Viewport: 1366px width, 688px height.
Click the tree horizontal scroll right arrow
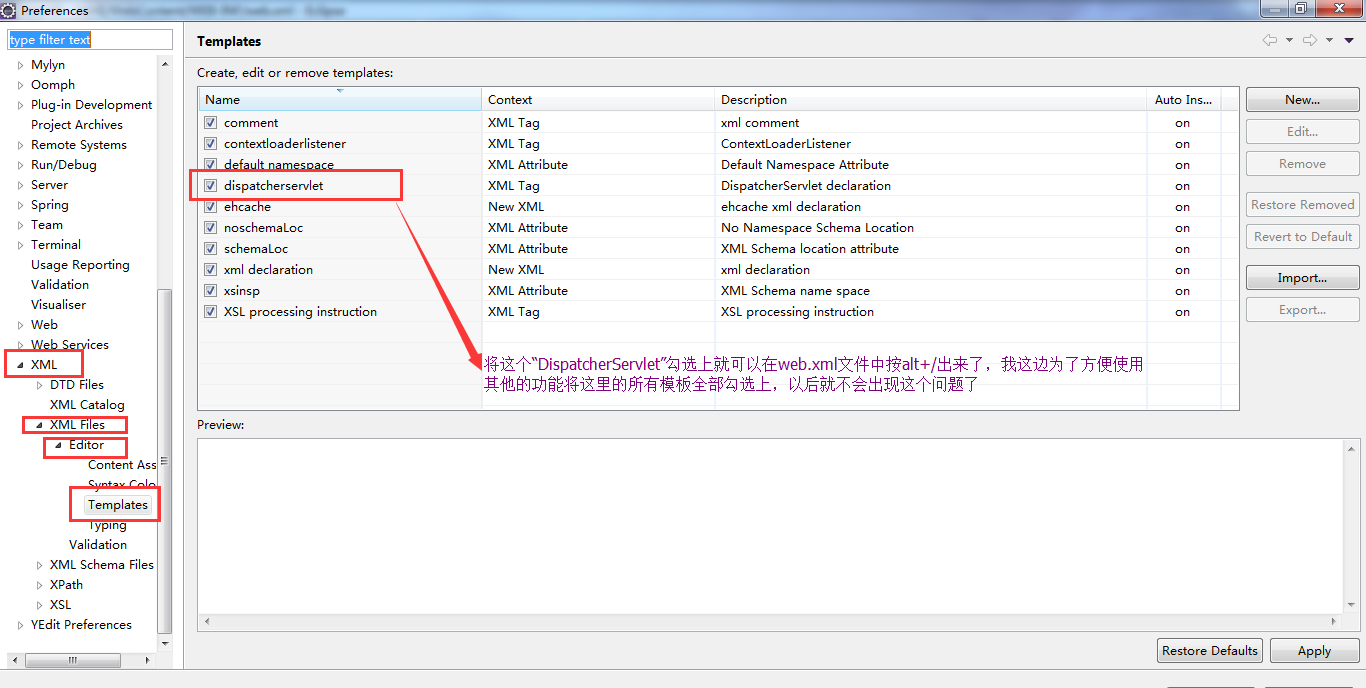click(x=148, y=660)
